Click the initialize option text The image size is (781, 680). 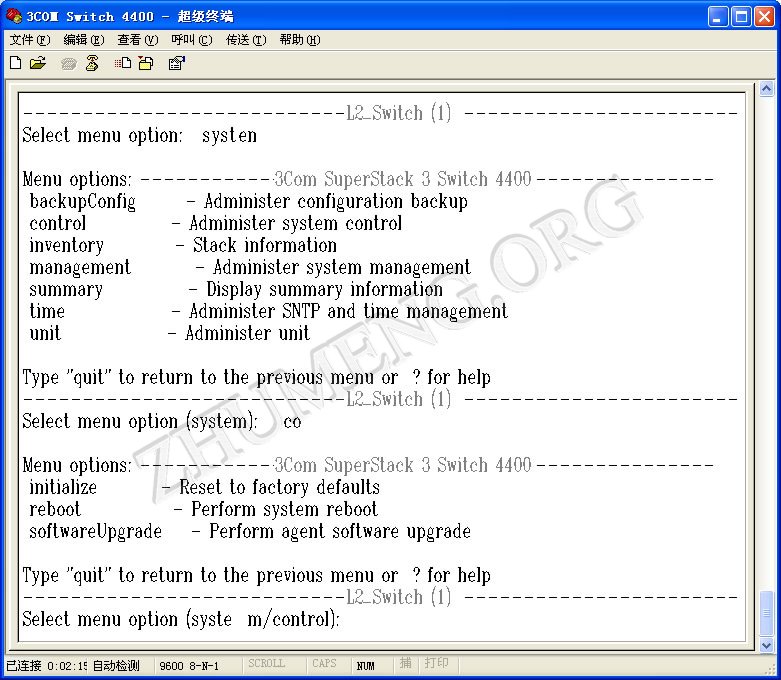[x=63, y=487]
